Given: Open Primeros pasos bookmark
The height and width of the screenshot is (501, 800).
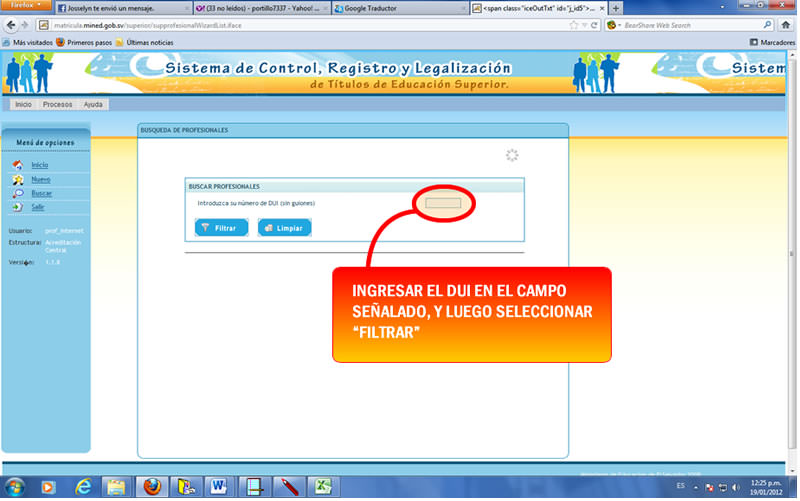Looking at the screenshot, I should click(84, 42).
